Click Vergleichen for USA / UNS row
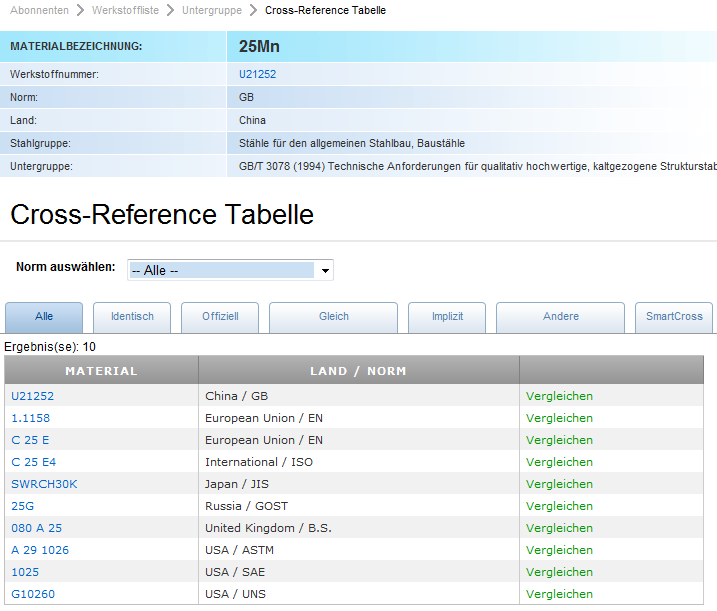The image size is (717, 611). point(559,594)
